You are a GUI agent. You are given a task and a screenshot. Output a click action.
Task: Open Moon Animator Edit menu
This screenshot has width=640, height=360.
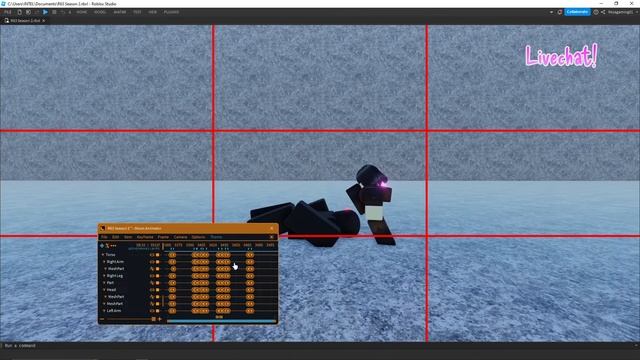pos(116,237)
